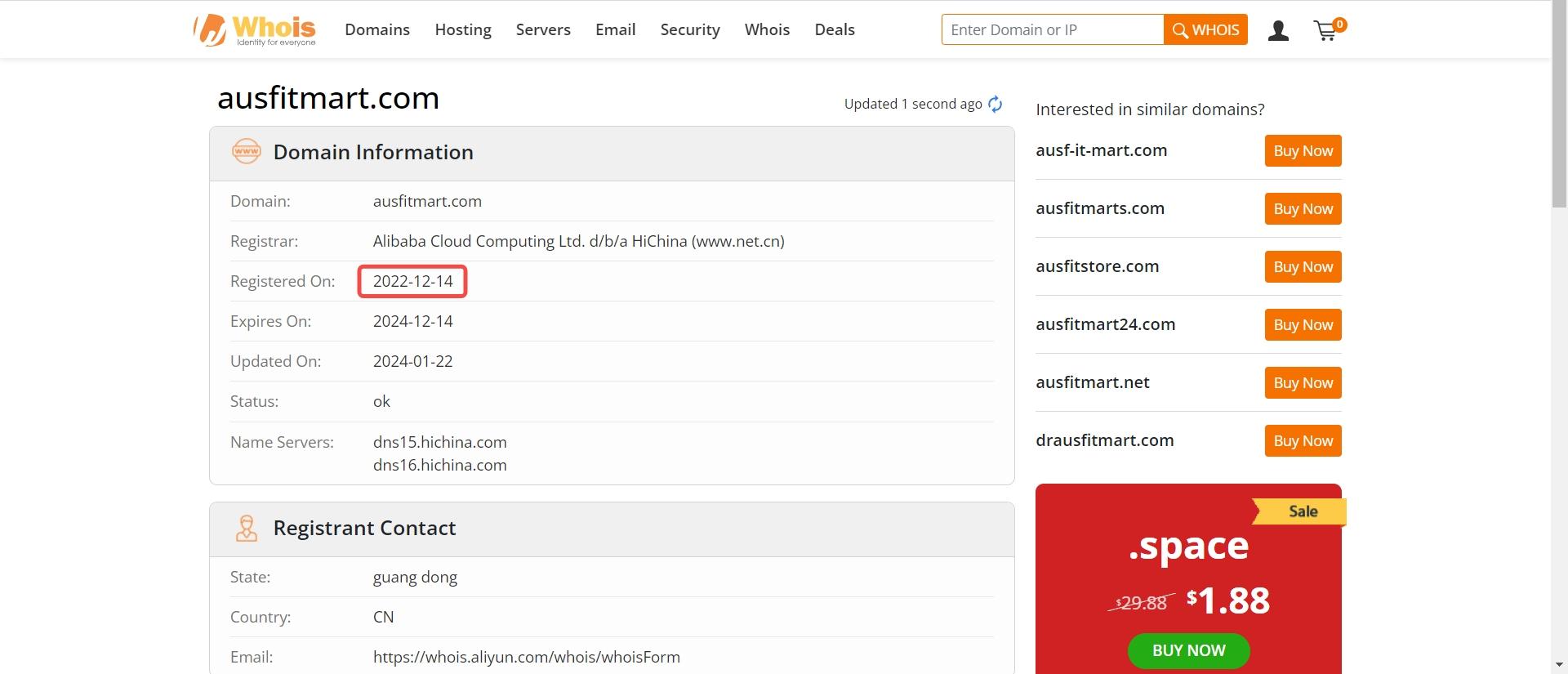Click the ausfitmarts.com domain suggestion
Image resolution: width=1568 pixels, height=674 pixels.
click(x=1100, y=208)
